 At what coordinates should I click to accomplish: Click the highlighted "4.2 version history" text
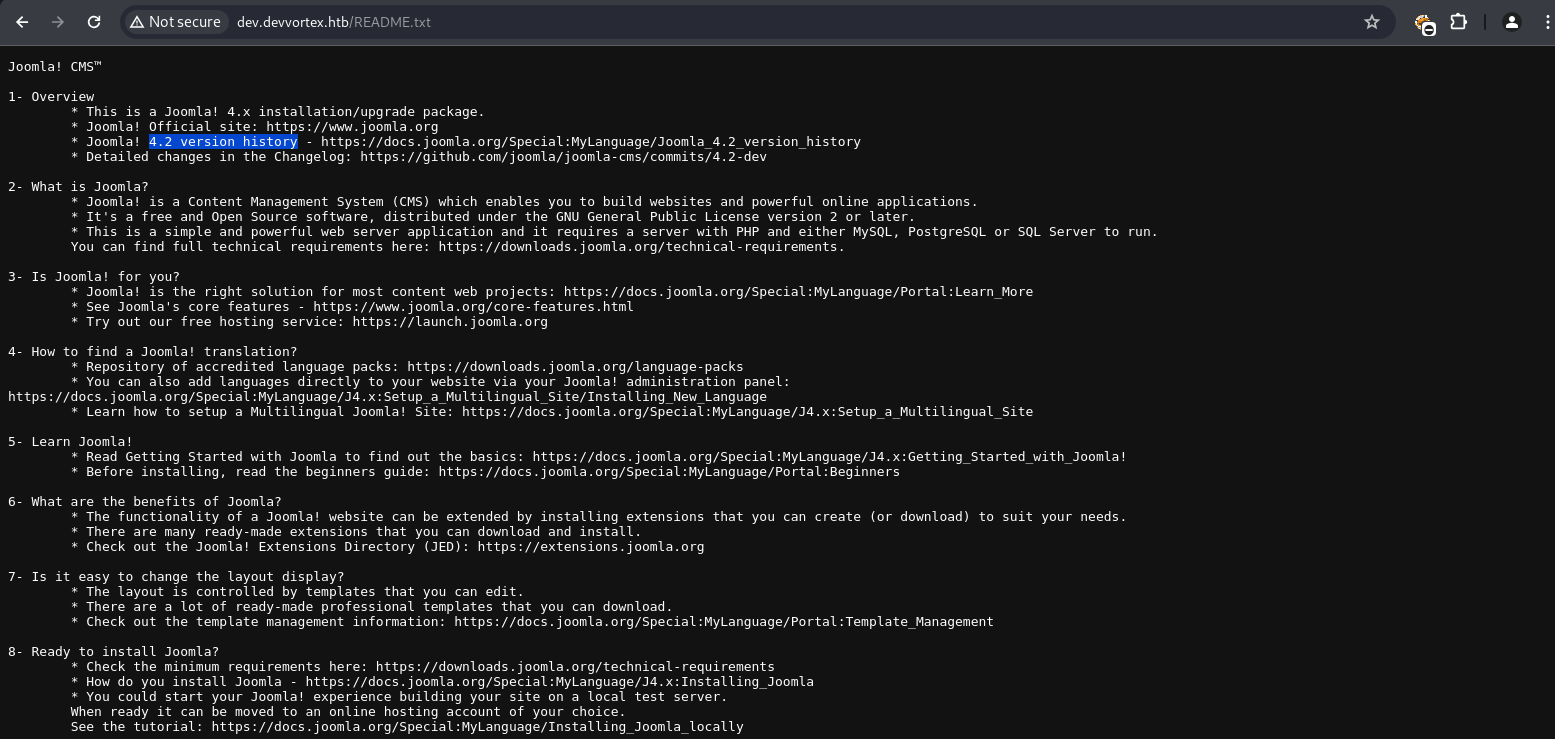pos(223,142)
